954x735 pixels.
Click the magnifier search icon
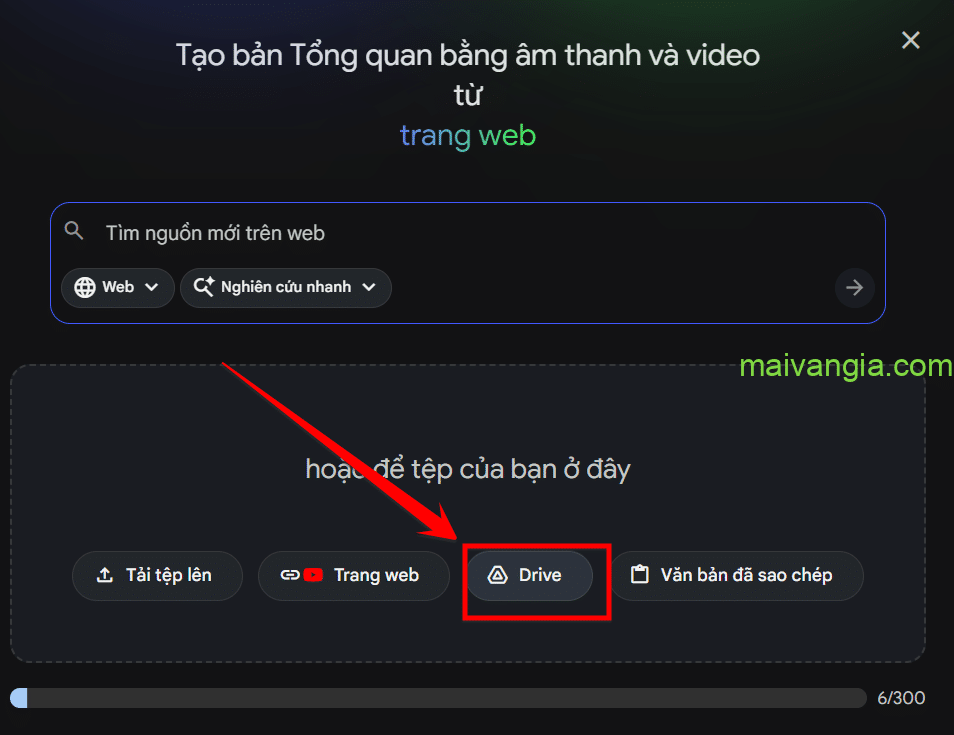[74, 231]
